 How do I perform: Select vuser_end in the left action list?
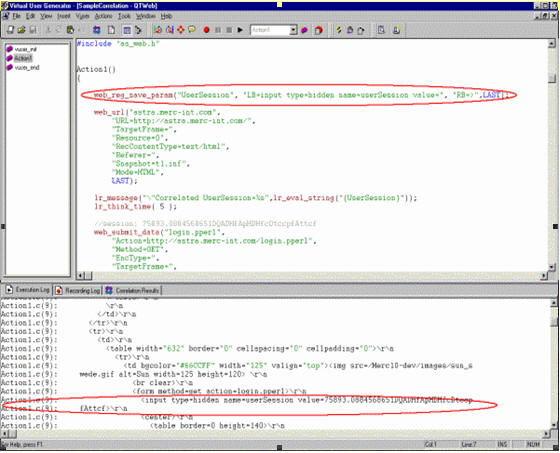pos(23,68)
